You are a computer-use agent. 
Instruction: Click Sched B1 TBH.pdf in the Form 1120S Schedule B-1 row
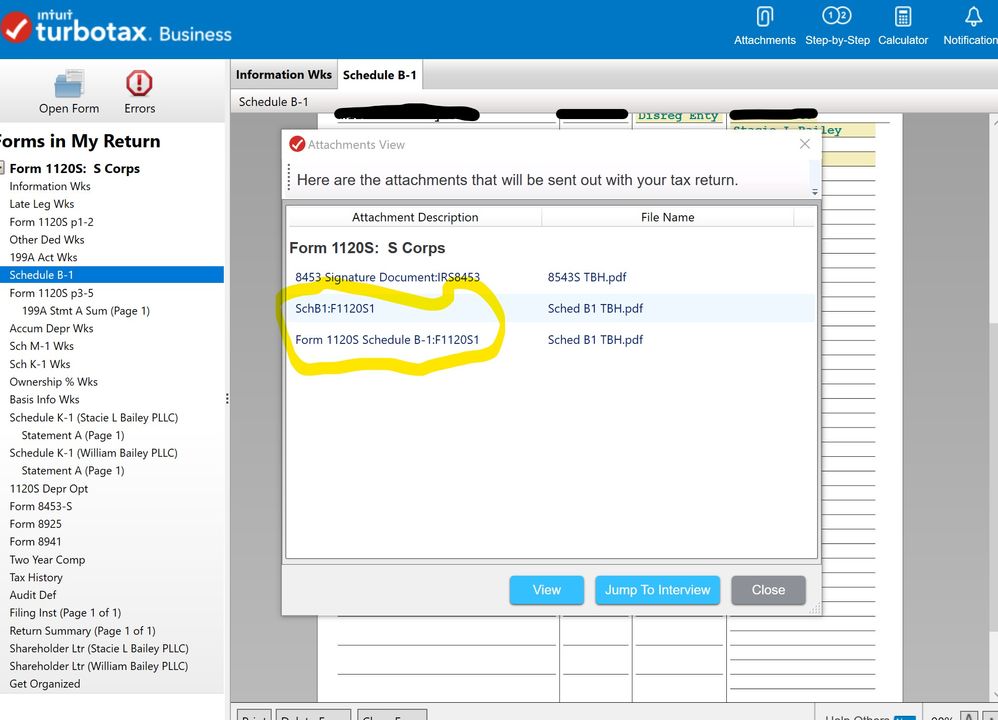(595, 339)
